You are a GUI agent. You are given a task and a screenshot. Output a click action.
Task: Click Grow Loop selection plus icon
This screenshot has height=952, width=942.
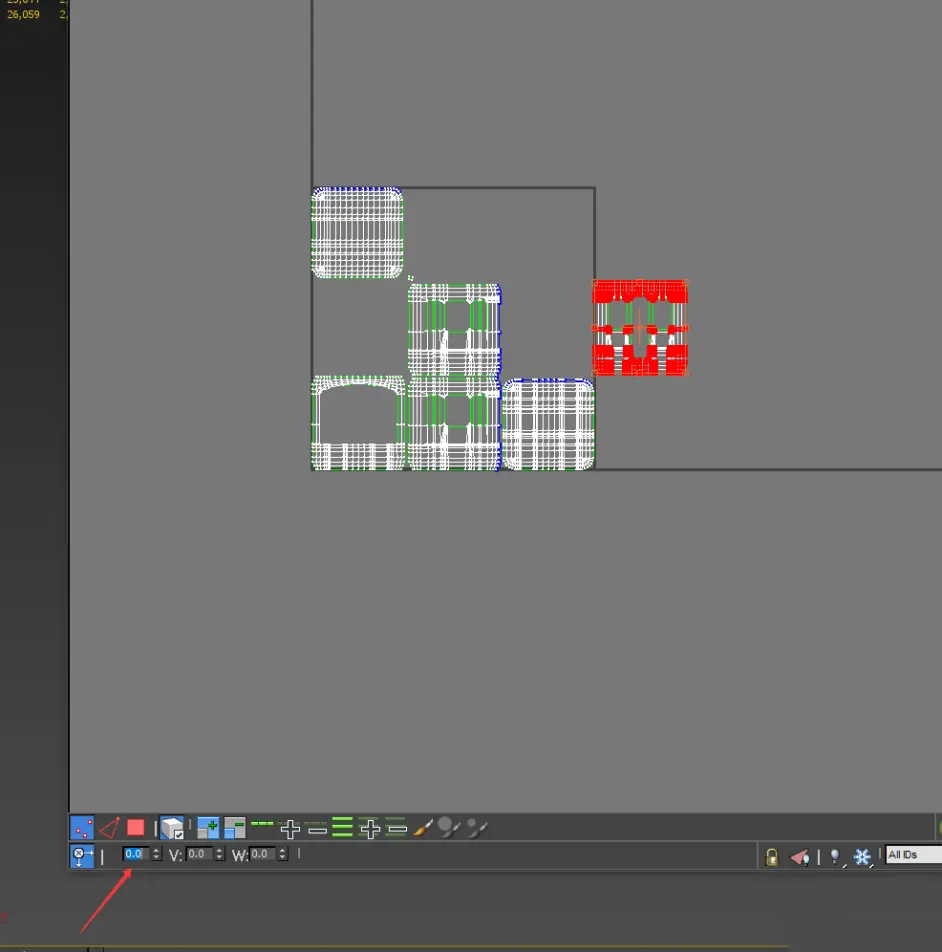pos(290,828)
